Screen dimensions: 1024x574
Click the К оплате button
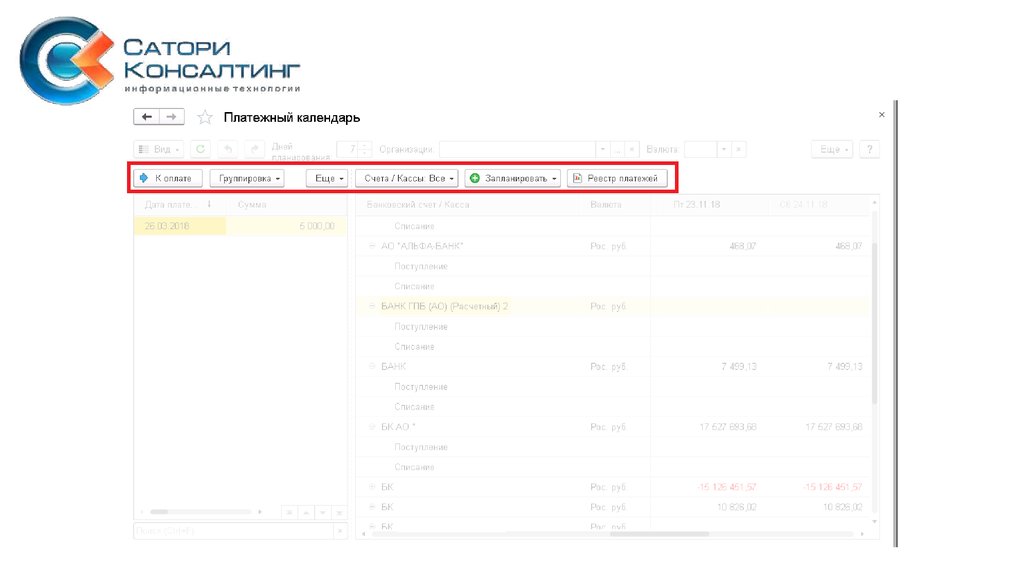(x=169, y=178)
